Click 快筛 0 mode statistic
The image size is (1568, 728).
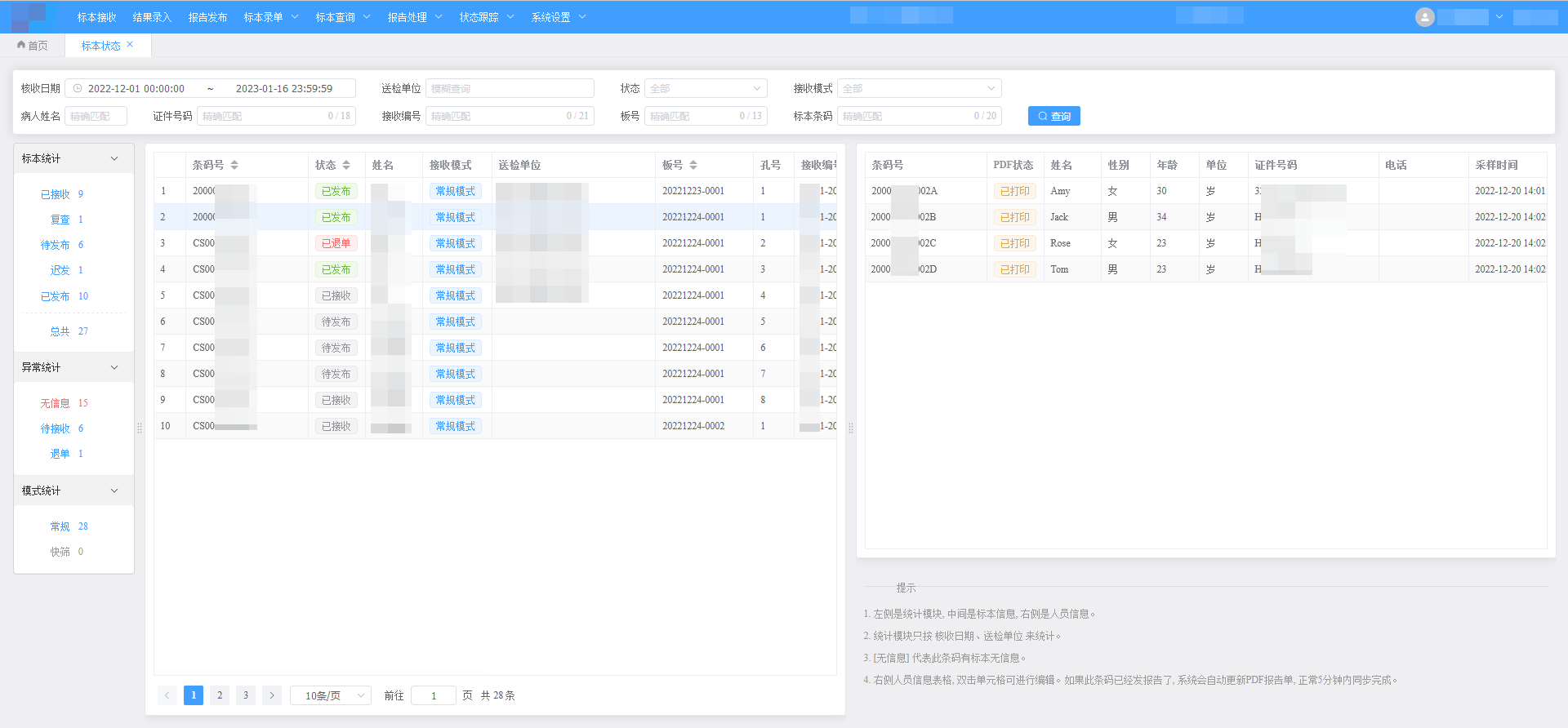point(67,552)
